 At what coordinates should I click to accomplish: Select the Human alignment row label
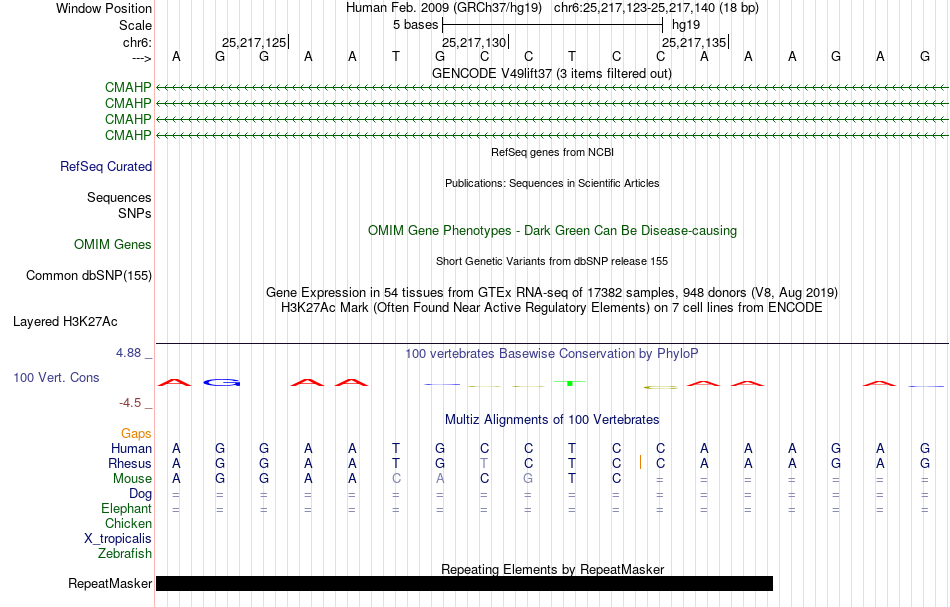pyautogui.click(x=131, y=448)
